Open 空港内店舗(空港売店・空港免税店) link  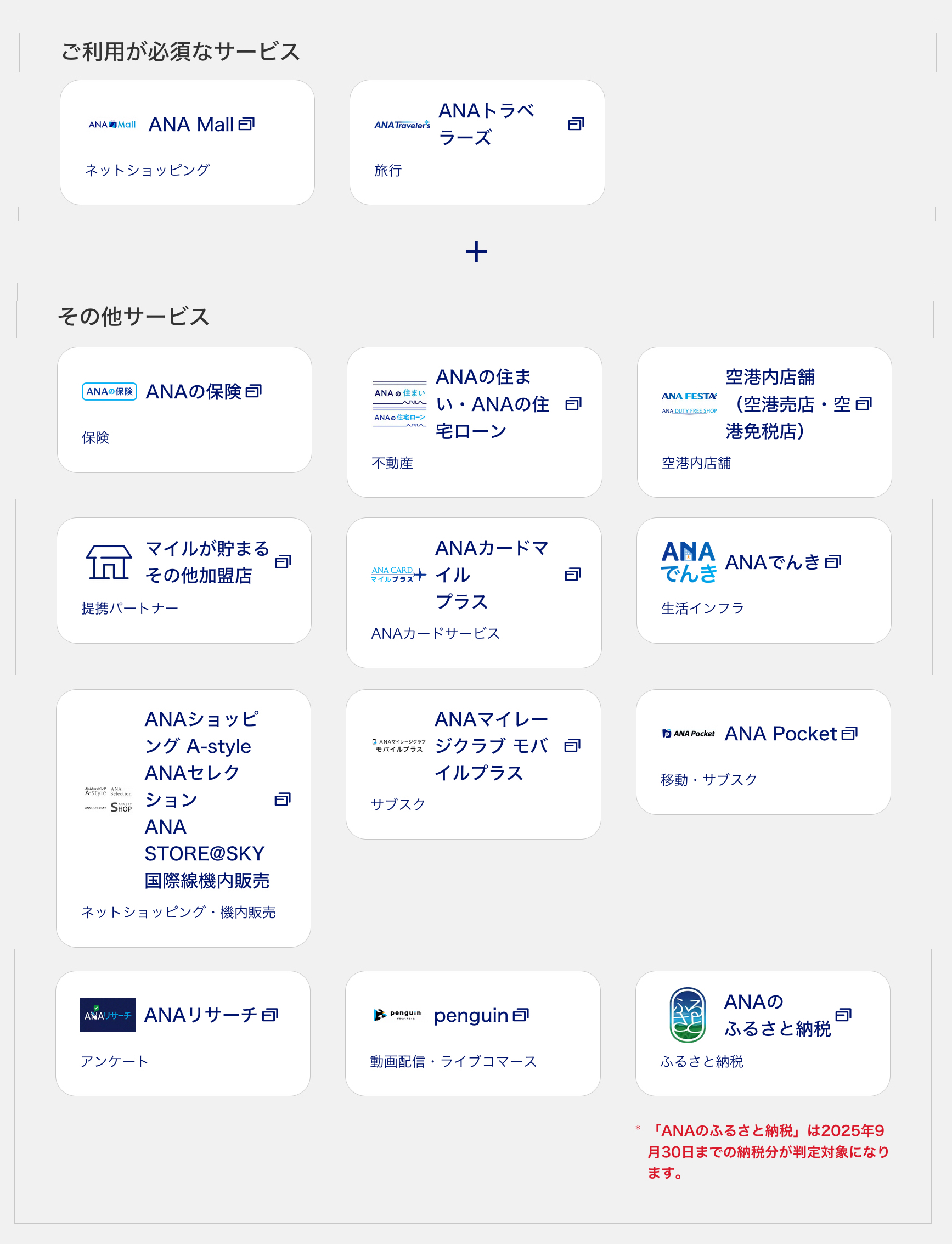pos(788,404)
